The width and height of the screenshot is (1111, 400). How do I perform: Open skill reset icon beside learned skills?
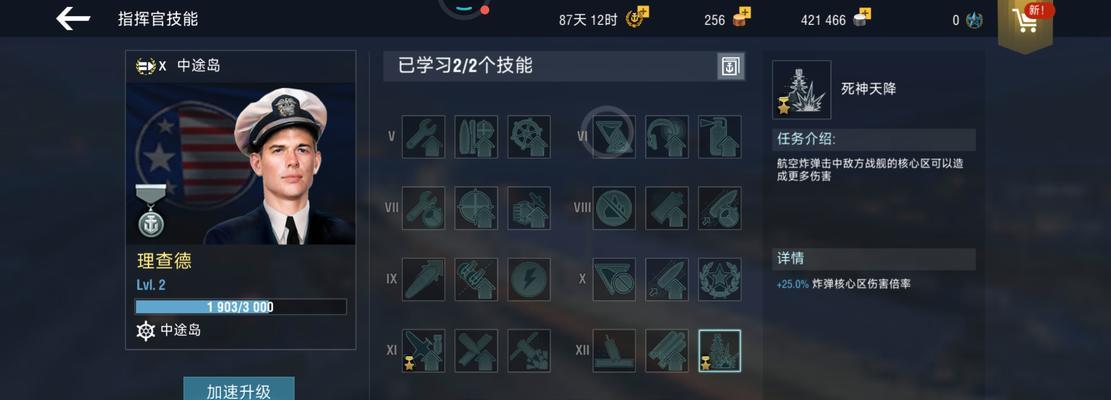tap(731, 67)
